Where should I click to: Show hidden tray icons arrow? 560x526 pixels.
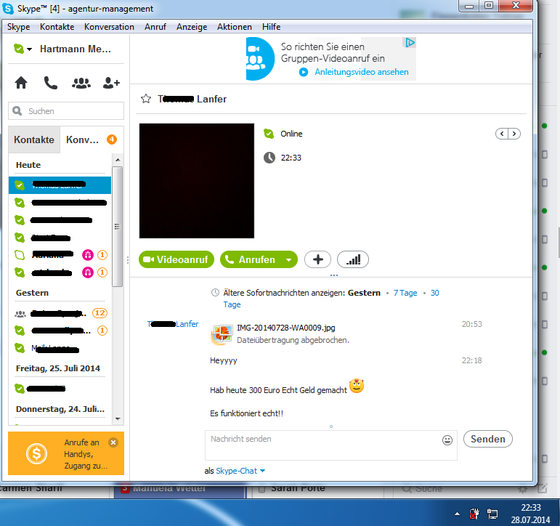[457, 514]
